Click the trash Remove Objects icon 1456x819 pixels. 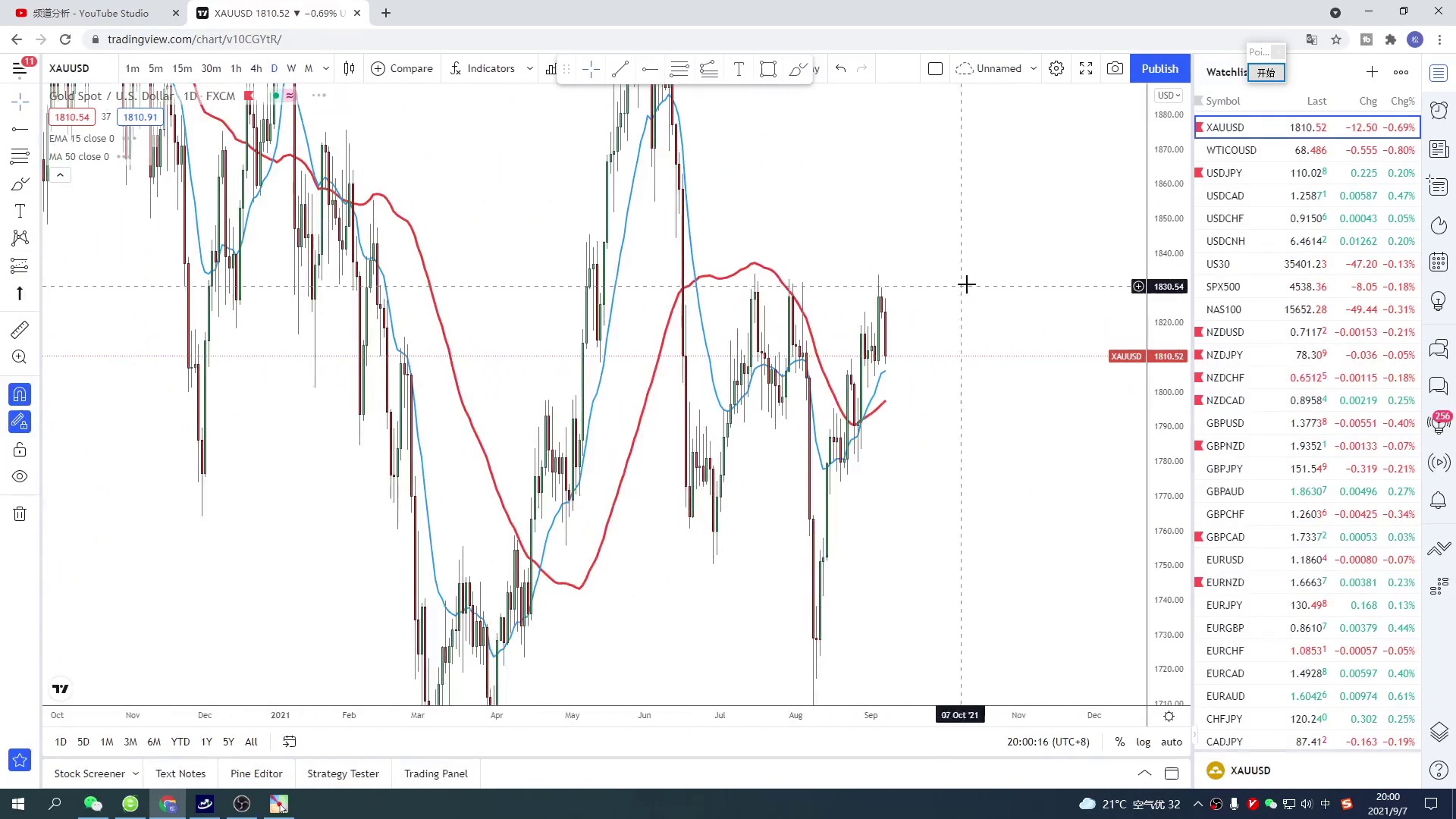(x=20, y=514)
